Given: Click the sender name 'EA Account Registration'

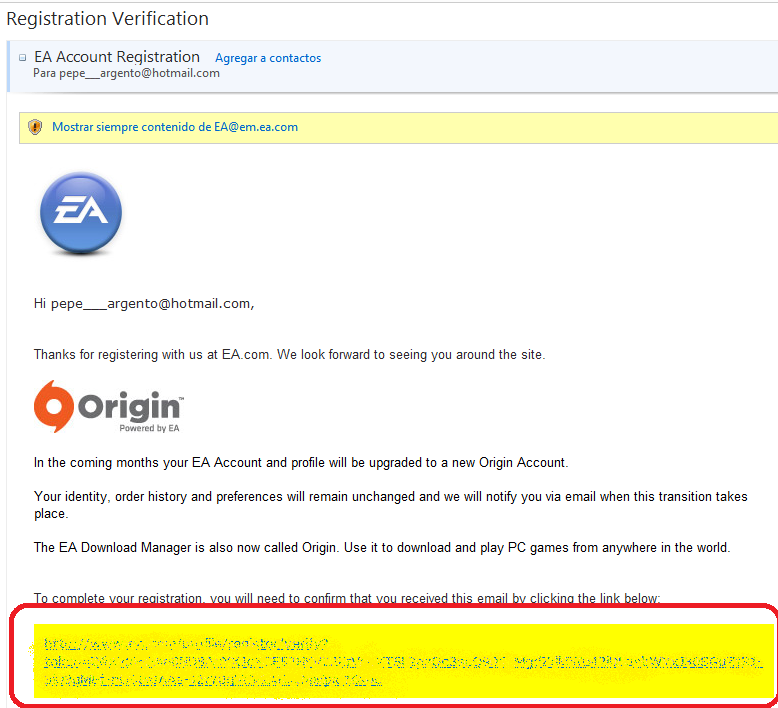Looking at the screenshot, I should [x=117, y=57].
